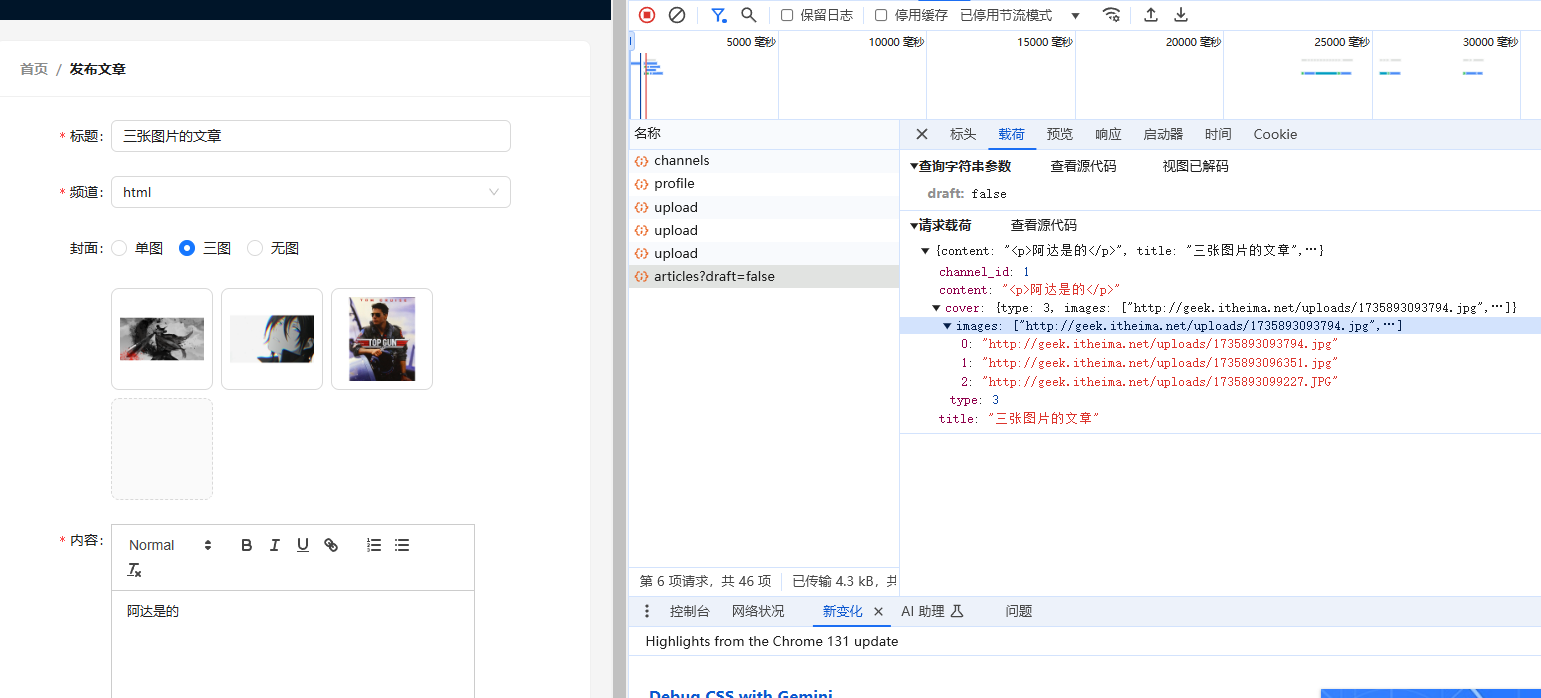
Task: Select articles?draft=false request row
Action: click(x=764, y=277)
